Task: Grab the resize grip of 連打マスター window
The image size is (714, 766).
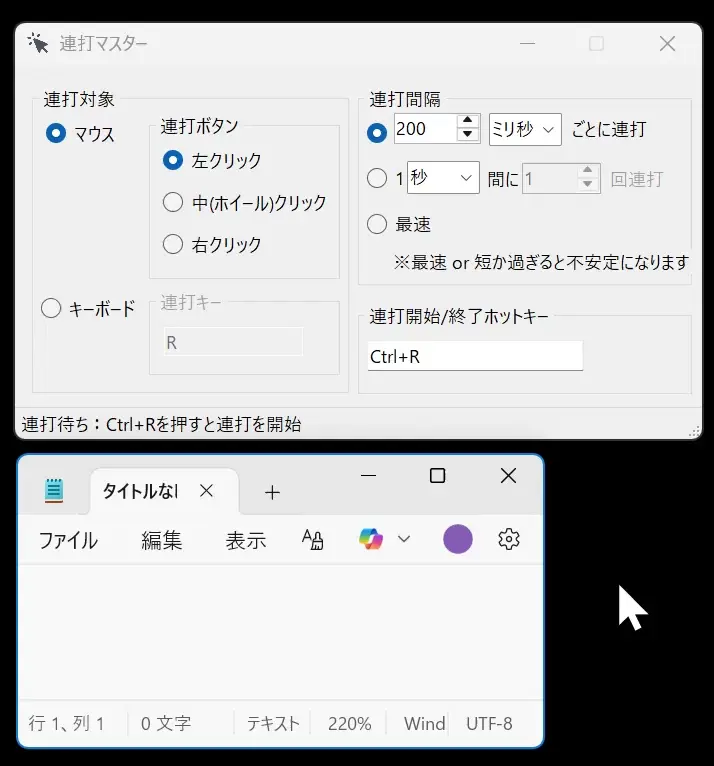Action: tap(694, 431)
